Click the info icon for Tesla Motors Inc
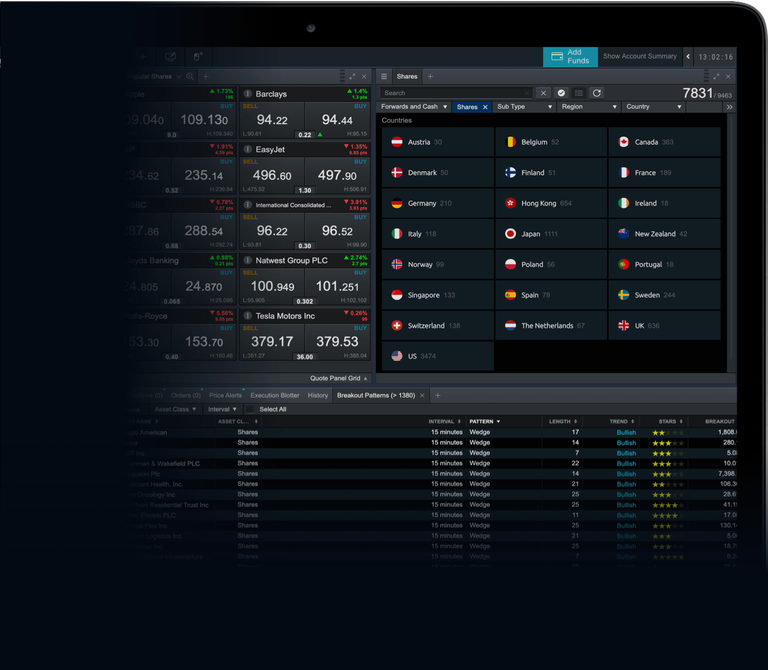The image size is (768, 670). click(x=247, y=316)
